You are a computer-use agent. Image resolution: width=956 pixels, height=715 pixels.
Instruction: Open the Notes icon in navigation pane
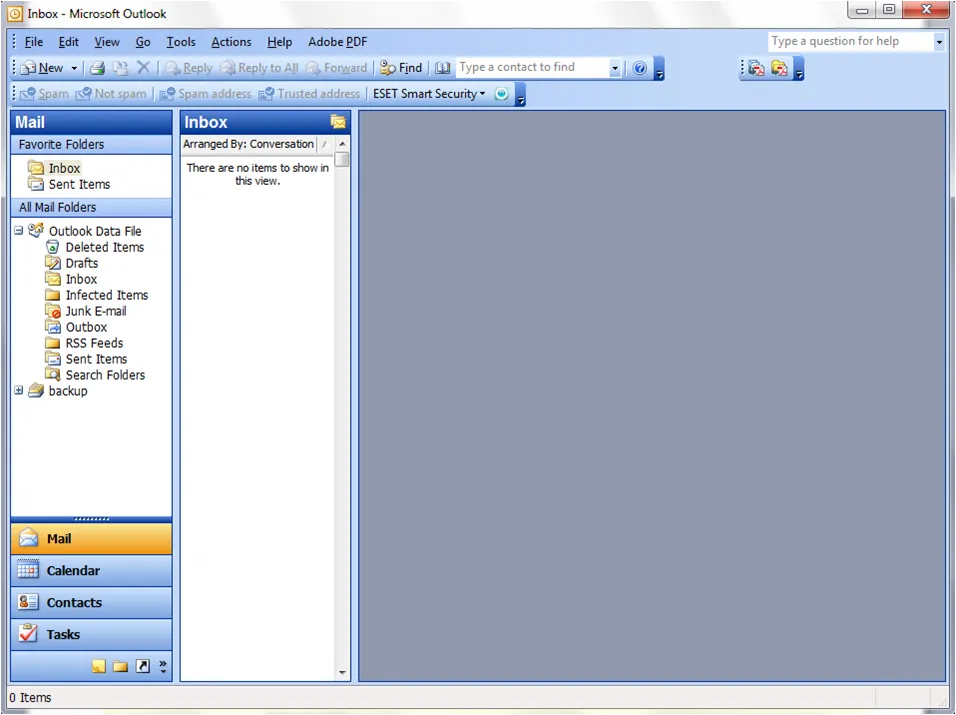point(99,666)
